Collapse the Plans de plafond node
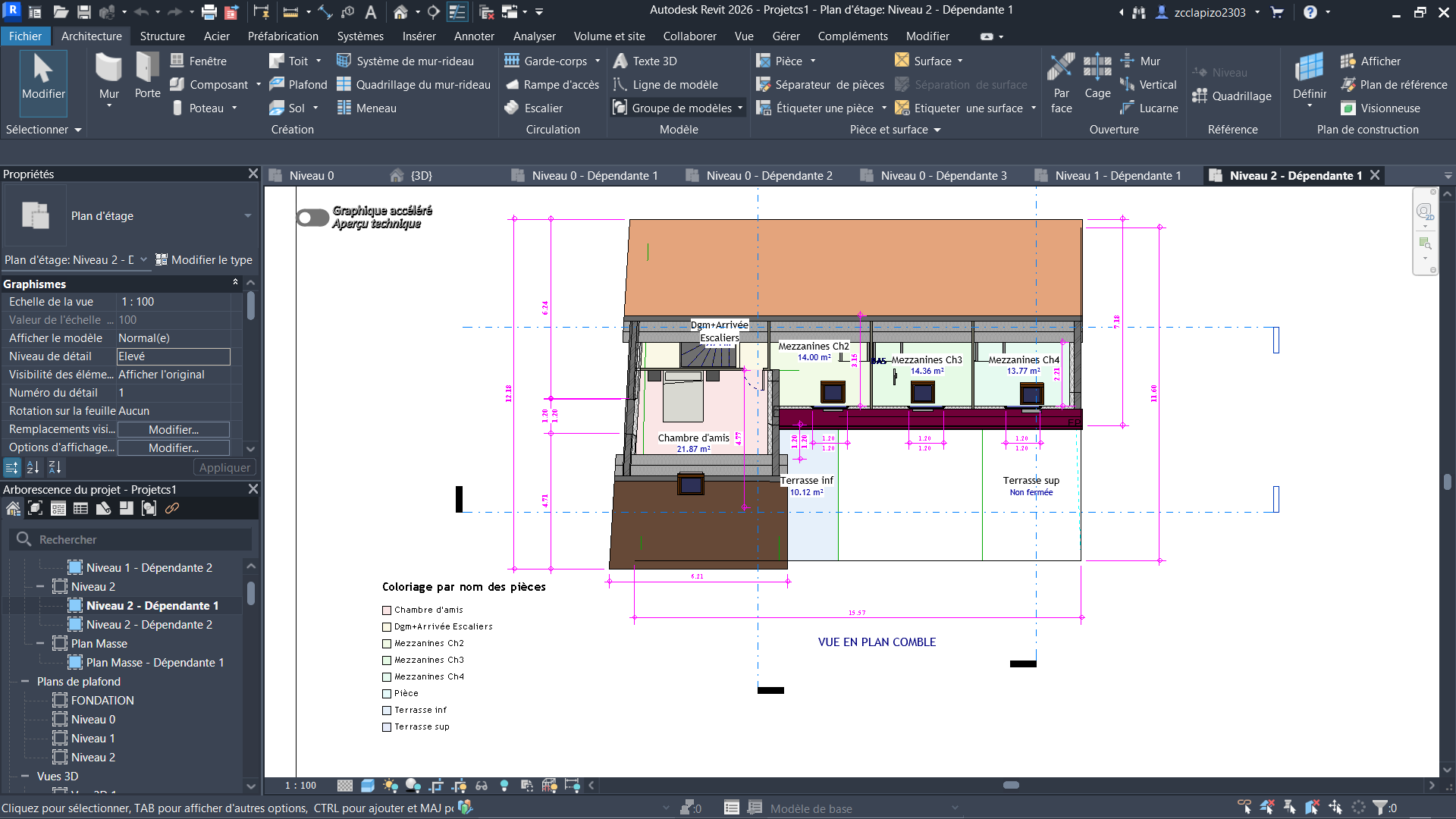Screen dimensions: 1456x819 pyautogui.click(x=25, y=682)
